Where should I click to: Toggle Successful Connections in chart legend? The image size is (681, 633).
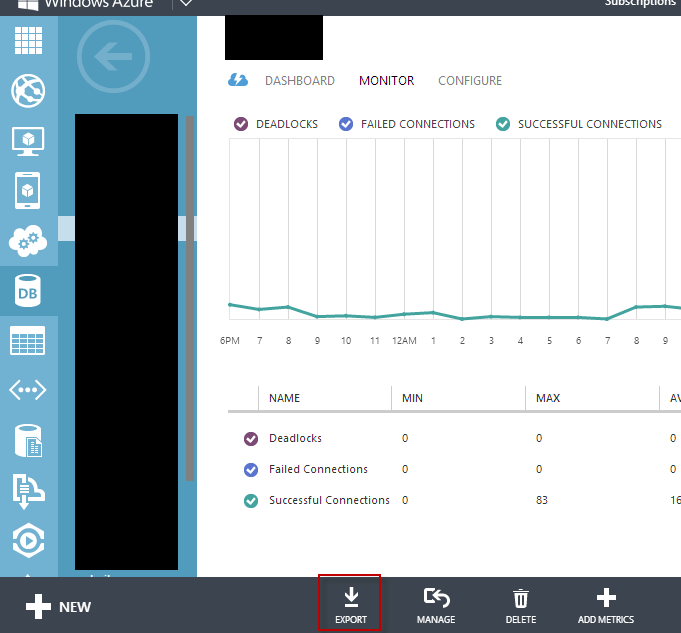pos(503,124)
